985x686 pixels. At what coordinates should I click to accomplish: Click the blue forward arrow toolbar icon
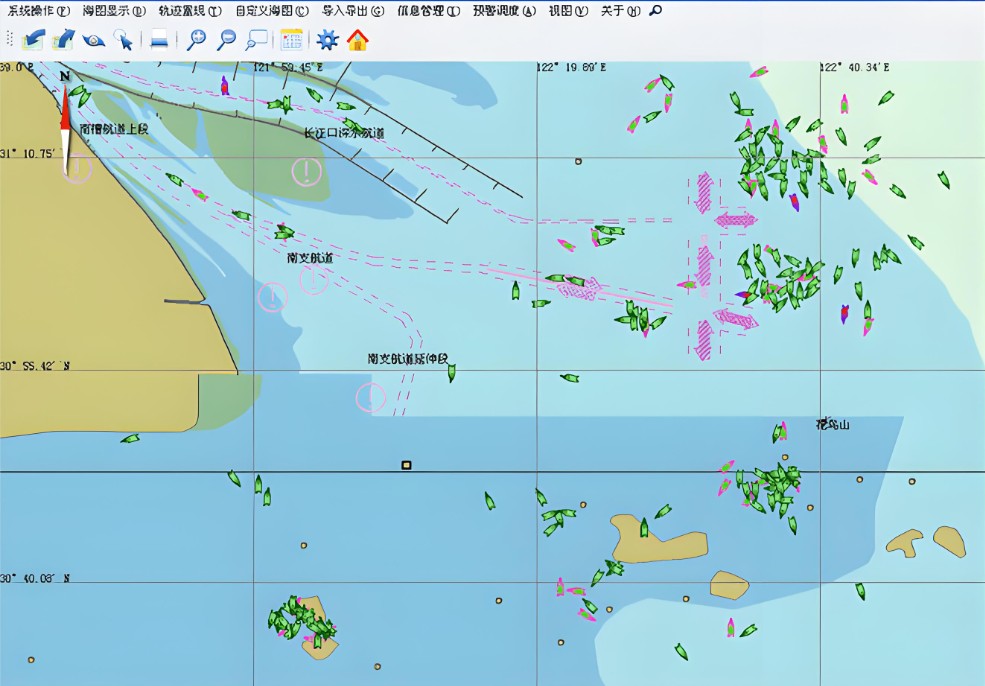click(x=64, y=40)
